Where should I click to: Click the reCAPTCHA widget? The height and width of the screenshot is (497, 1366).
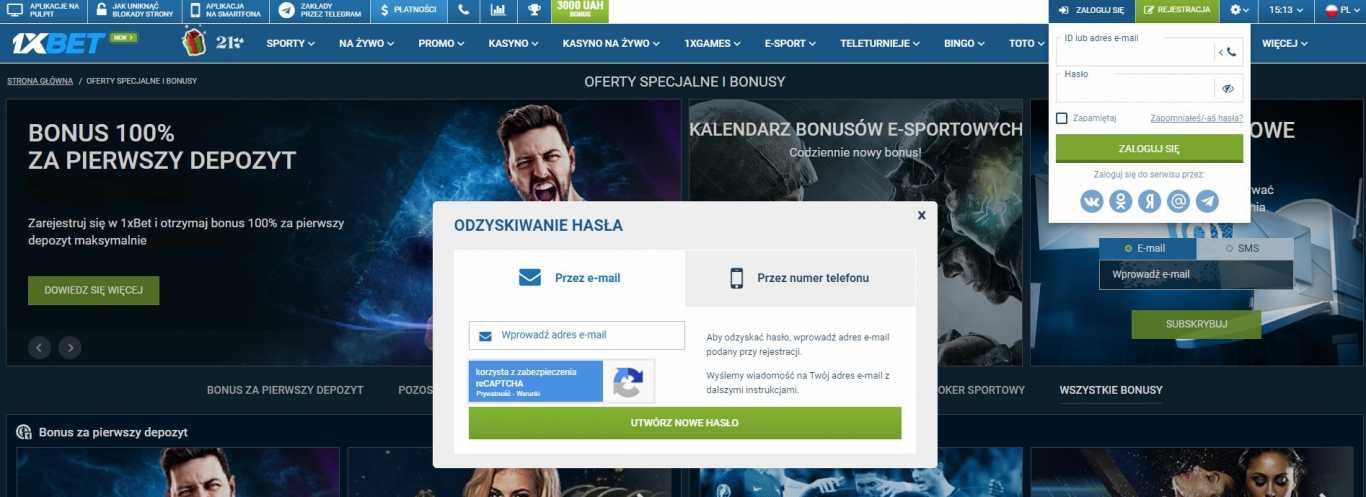(x=561, y=381)
